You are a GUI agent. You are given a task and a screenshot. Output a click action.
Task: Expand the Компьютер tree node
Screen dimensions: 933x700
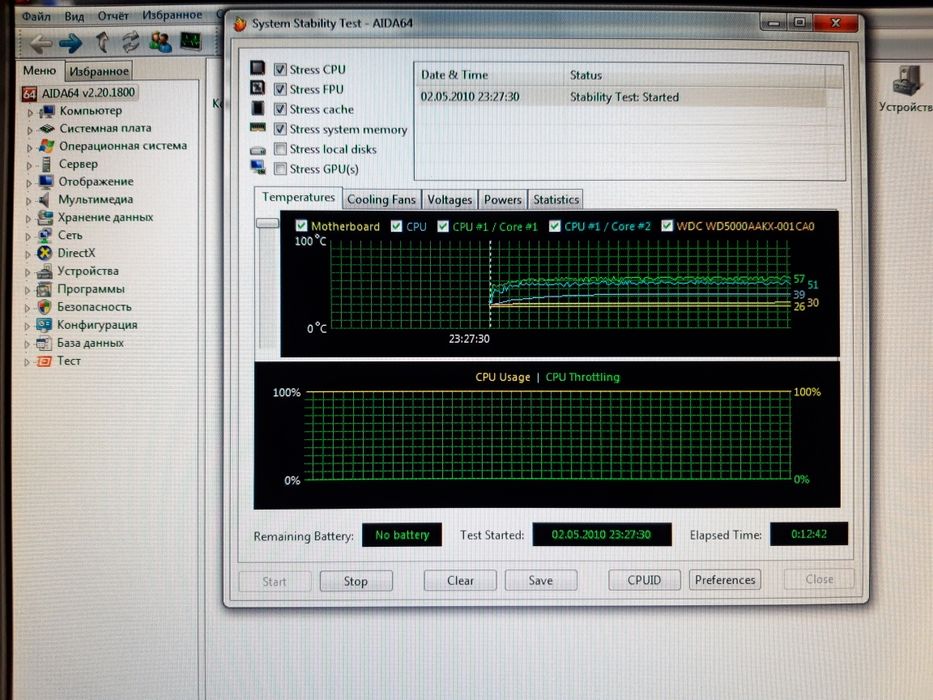pos(30,112)
